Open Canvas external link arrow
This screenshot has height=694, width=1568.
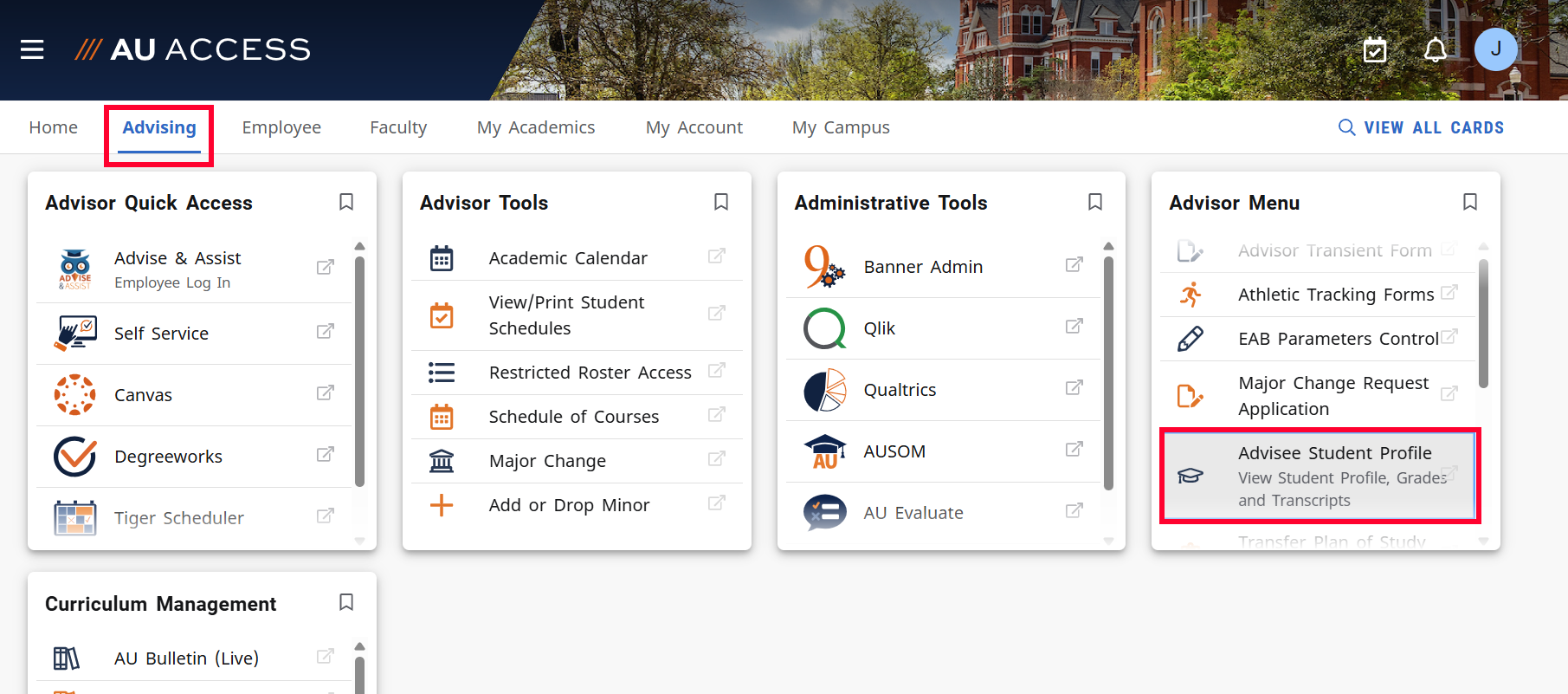click(326, 393)
